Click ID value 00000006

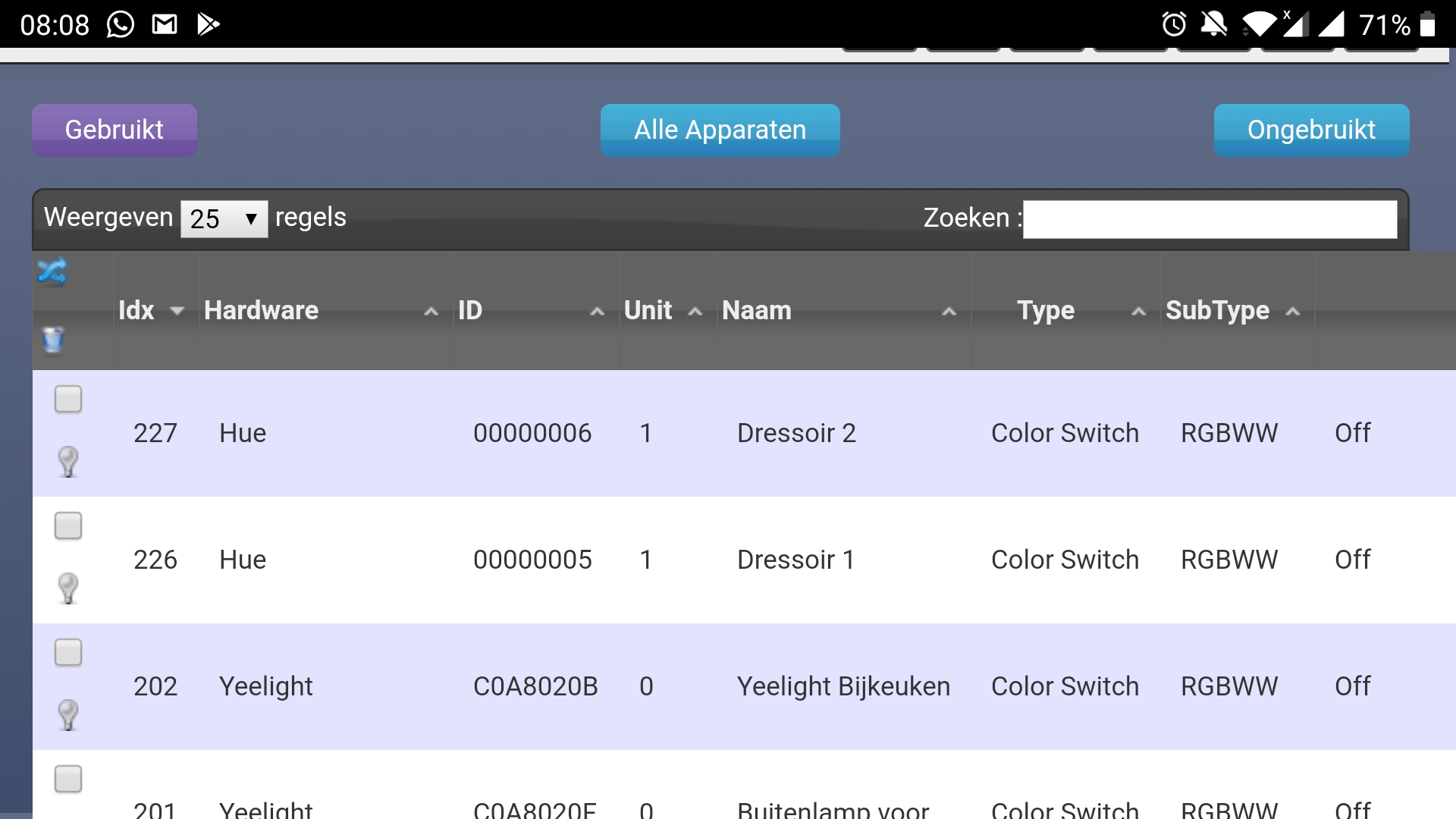click(532, 433)
